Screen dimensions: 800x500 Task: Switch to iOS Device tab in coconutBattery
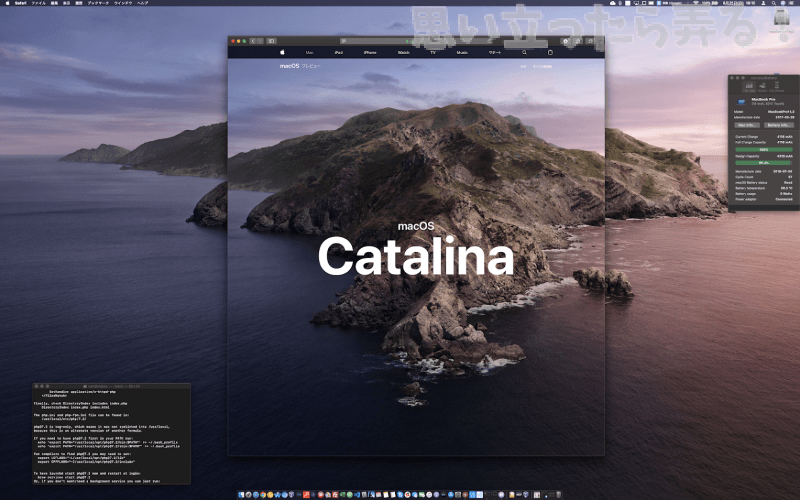tap(777, 87)
